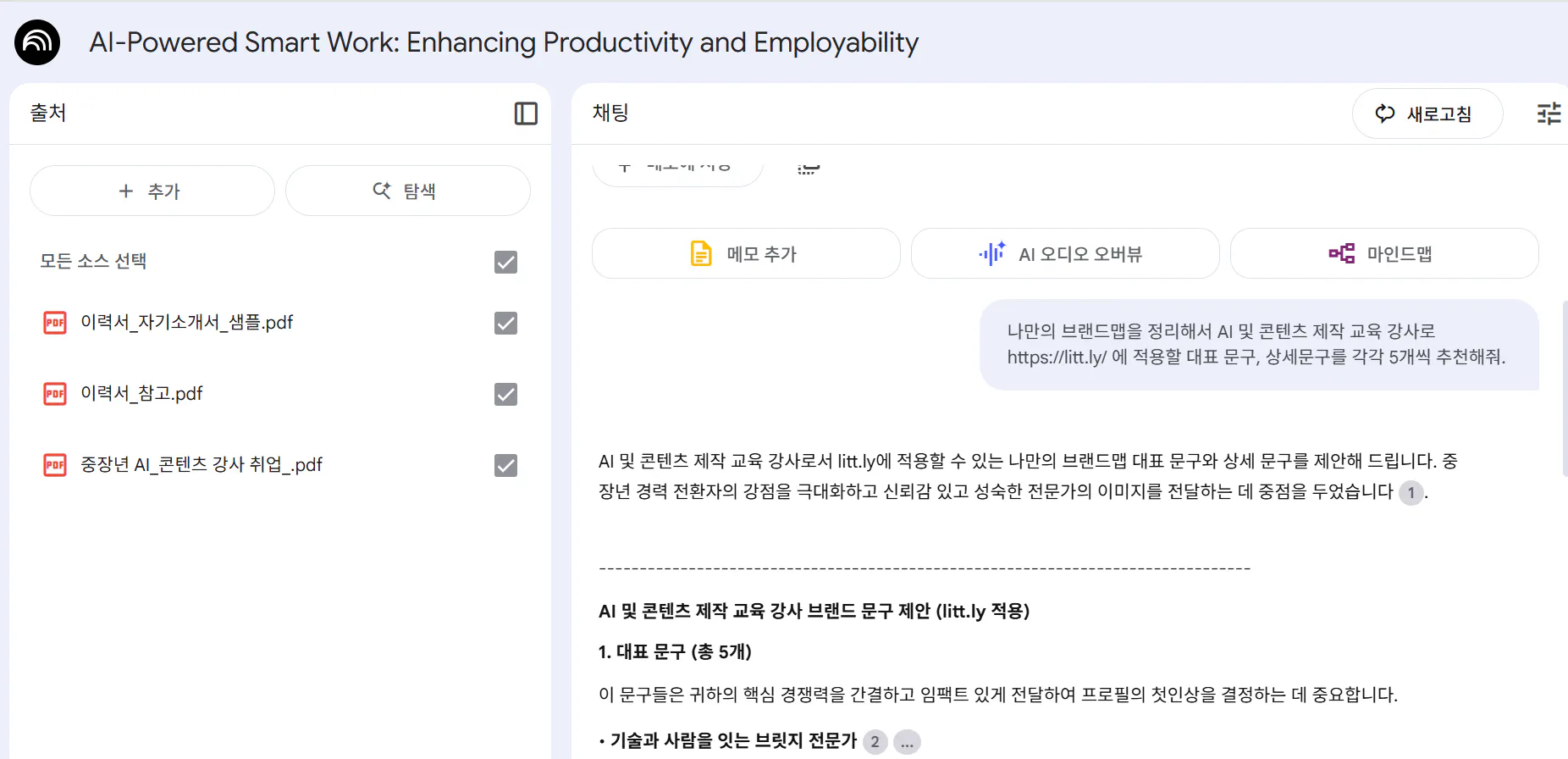Image resolution: width=1568 pixels, height=759 pixels.
Task: Click the 새로고침 refresh button
Action: tap(1427, 114)
